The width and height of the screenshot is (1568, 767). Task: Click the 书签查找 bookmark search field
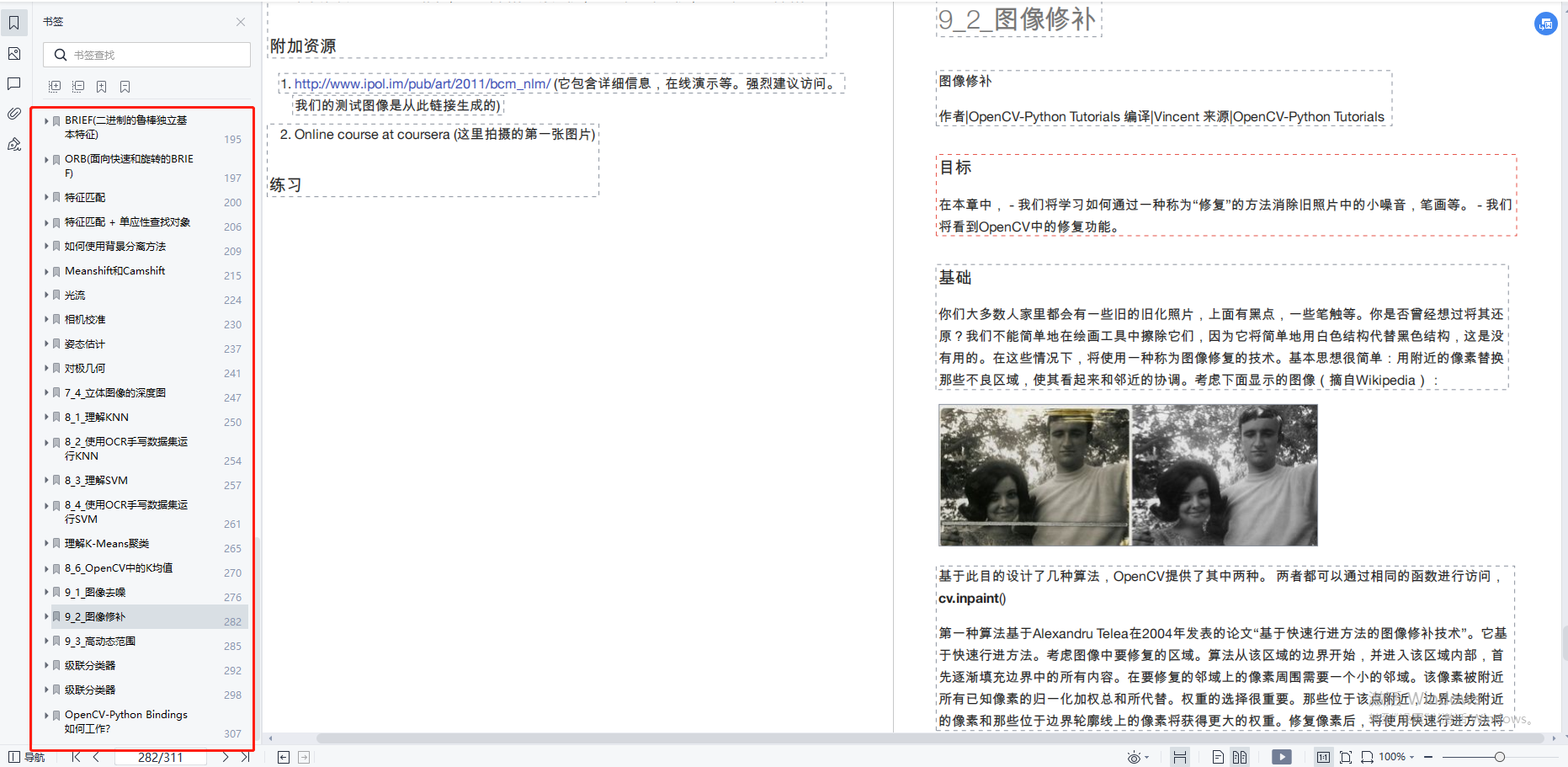coord(146,55)
